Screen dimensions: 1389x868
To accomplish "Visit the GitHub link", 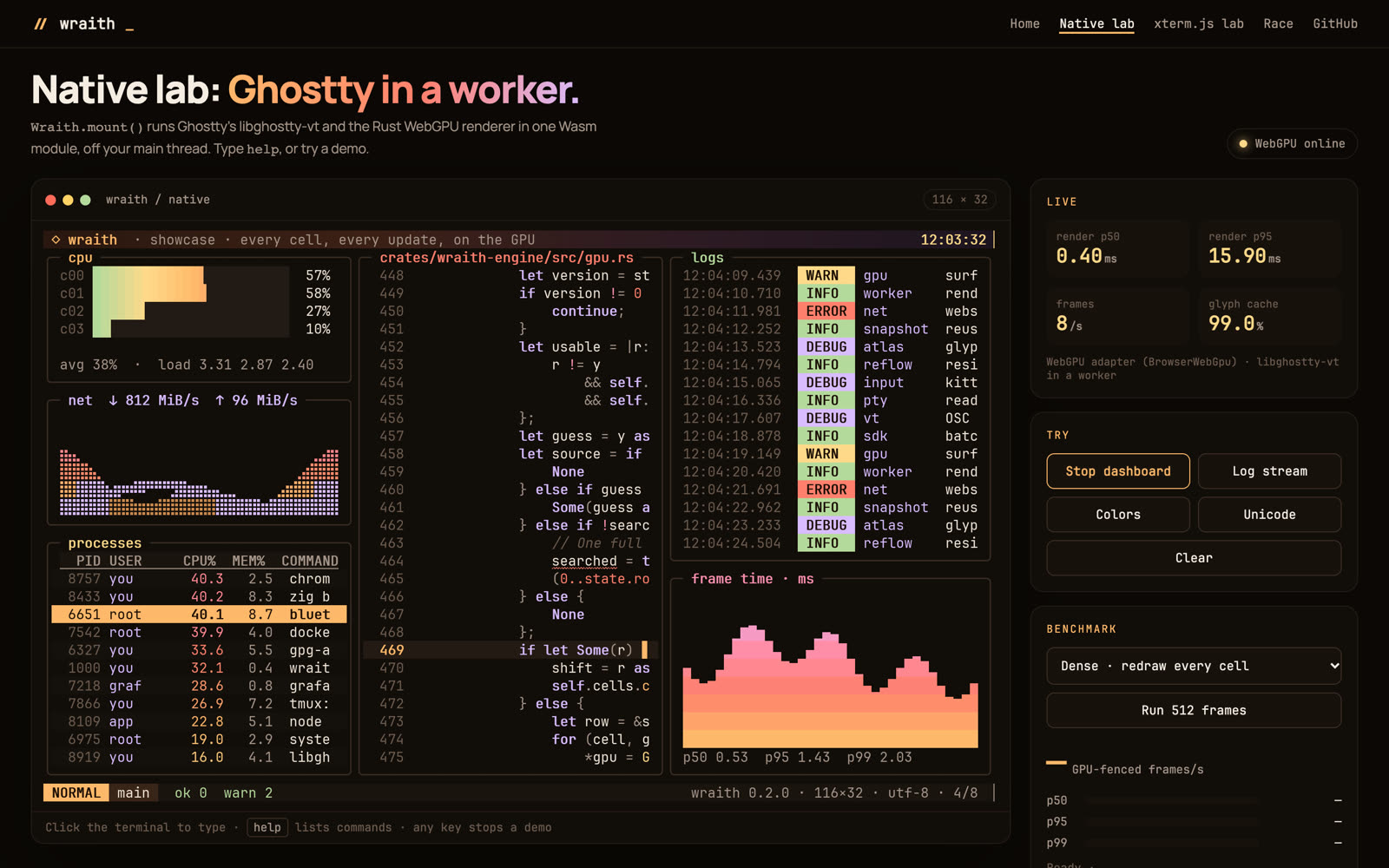I will click(x=1335, y=23).
